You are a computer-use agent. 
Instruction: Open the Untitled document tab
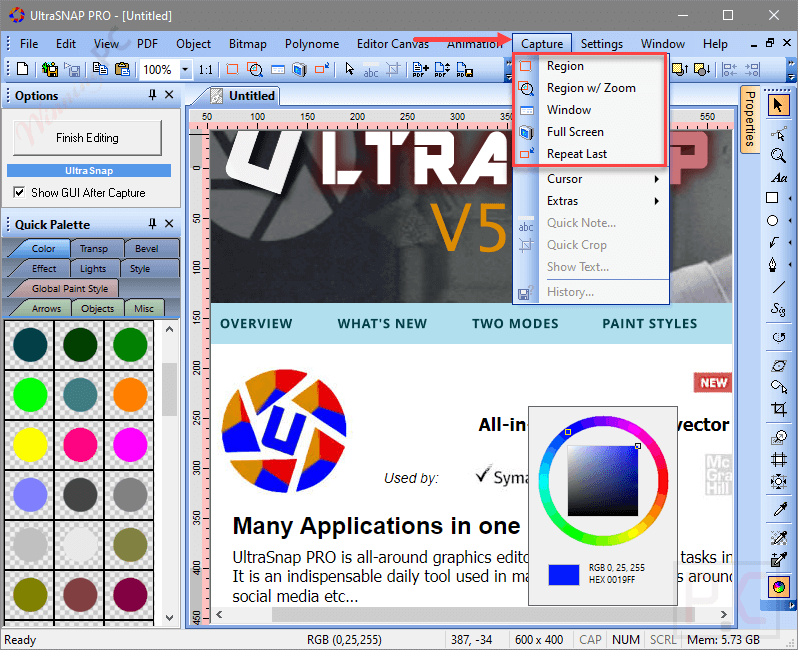(x=243, y=96)
